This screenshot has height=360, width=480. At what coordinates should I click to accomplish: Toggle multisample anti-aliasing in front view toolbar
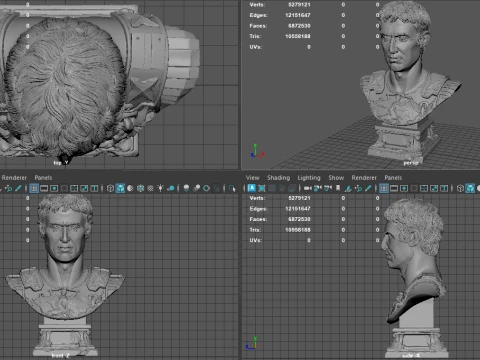click(206, 189)
